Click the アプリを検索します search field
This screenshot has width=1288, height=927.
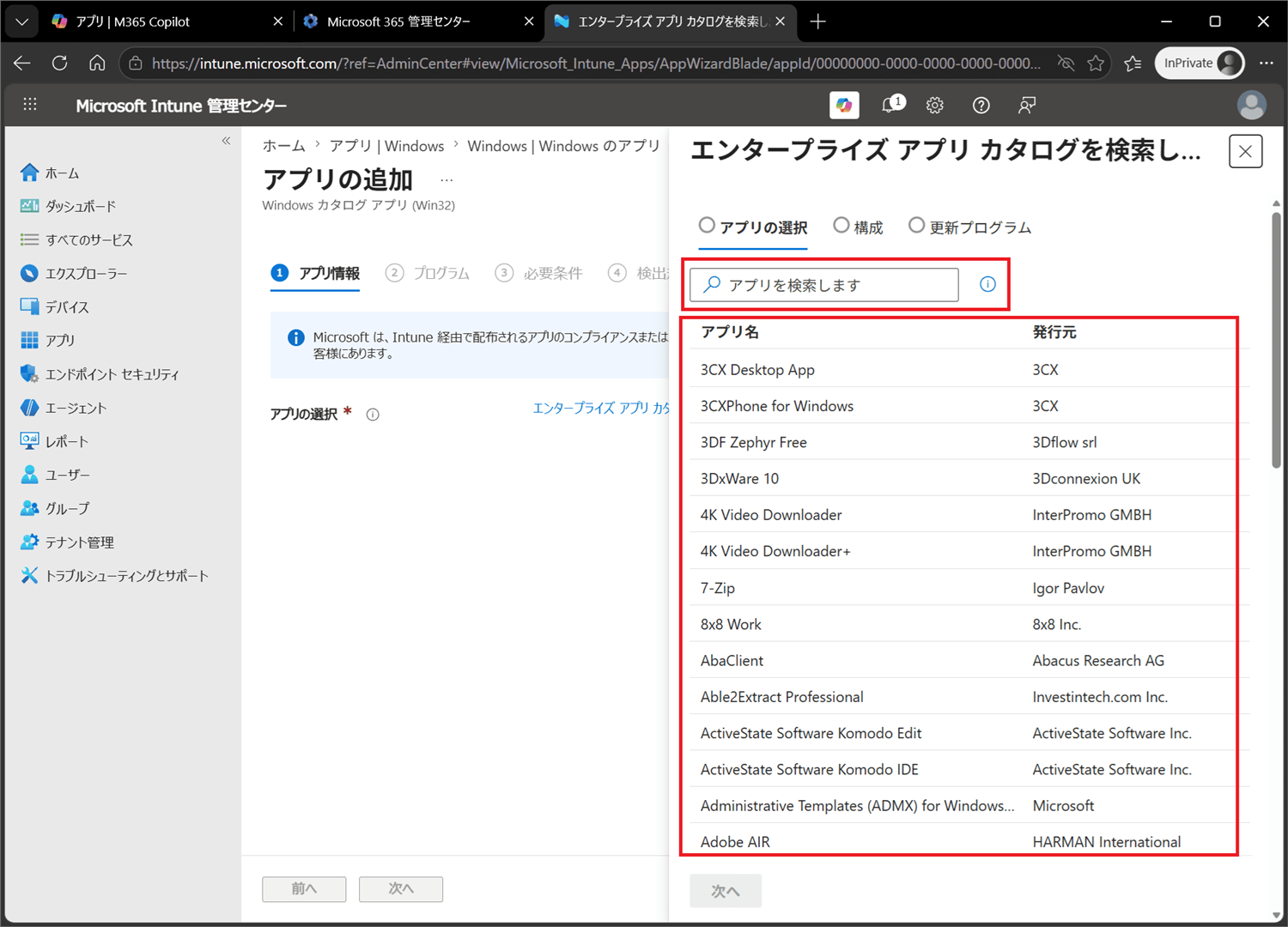[824, 284]
